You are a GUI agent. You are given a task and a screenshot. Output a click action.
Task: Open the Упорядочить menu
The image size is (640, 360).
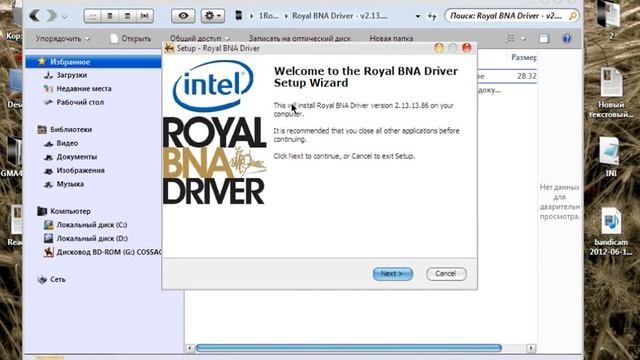coord(63,38)
